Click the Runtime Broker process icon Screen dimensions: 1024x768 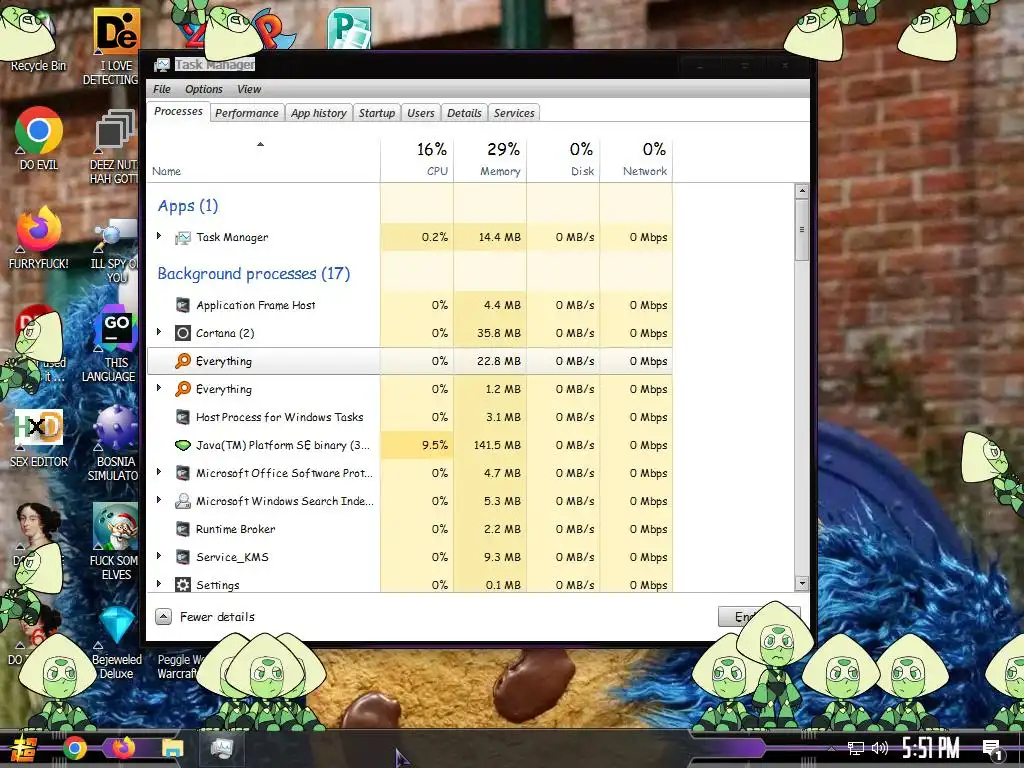(x=183, y=529)
